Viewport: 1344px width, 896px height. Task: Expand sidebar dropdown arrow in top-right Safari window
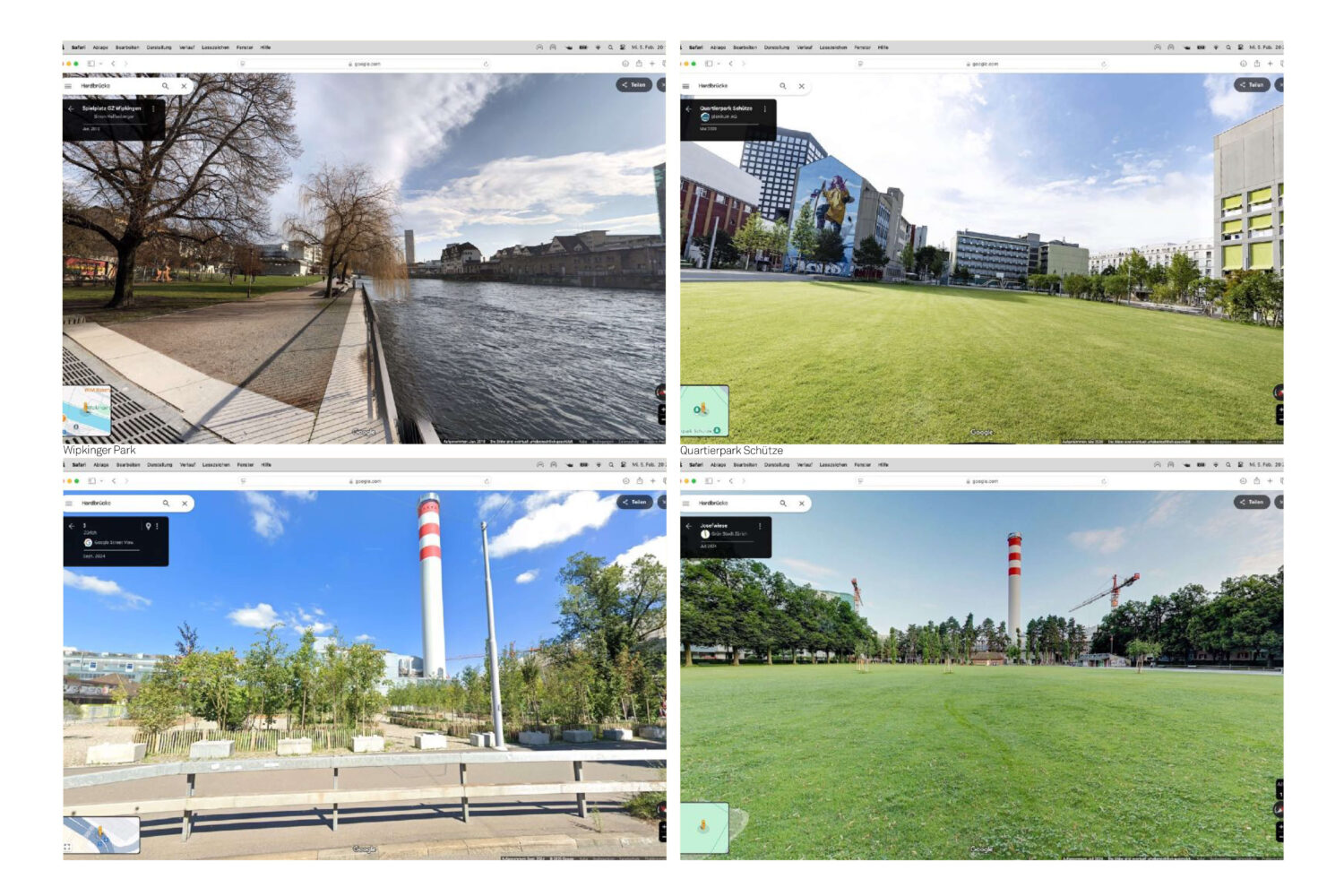(719, 64)
